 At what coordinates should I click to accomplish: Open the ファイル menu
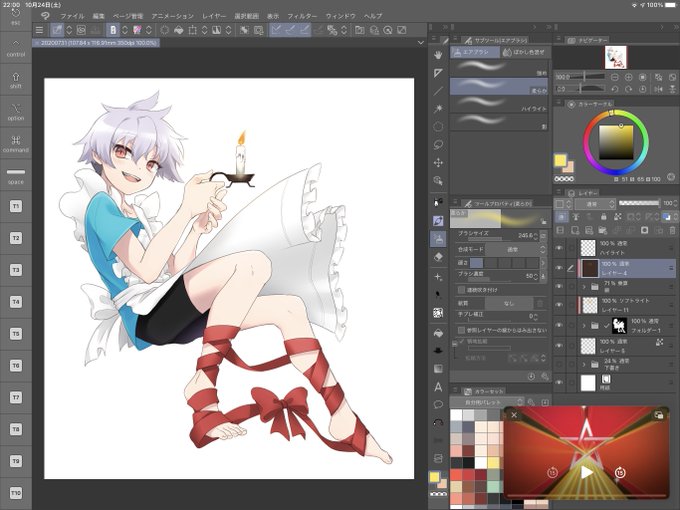pos(72,16)
